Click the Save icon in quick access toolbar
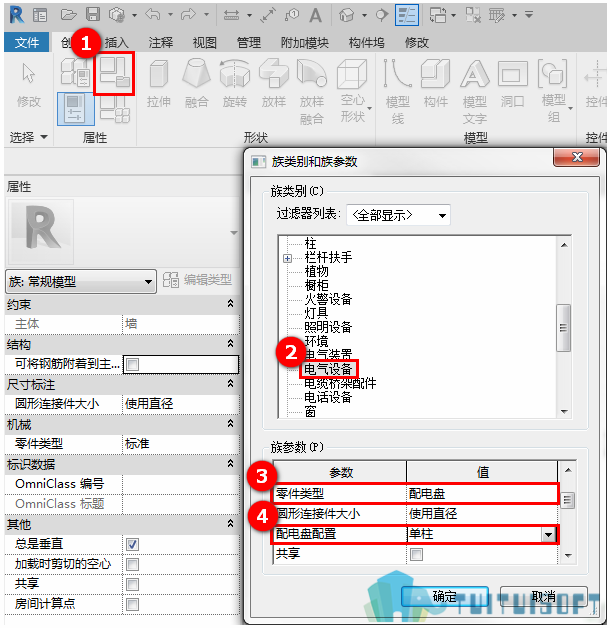Viewport: 610px width, 628px height. pos(93,15)
